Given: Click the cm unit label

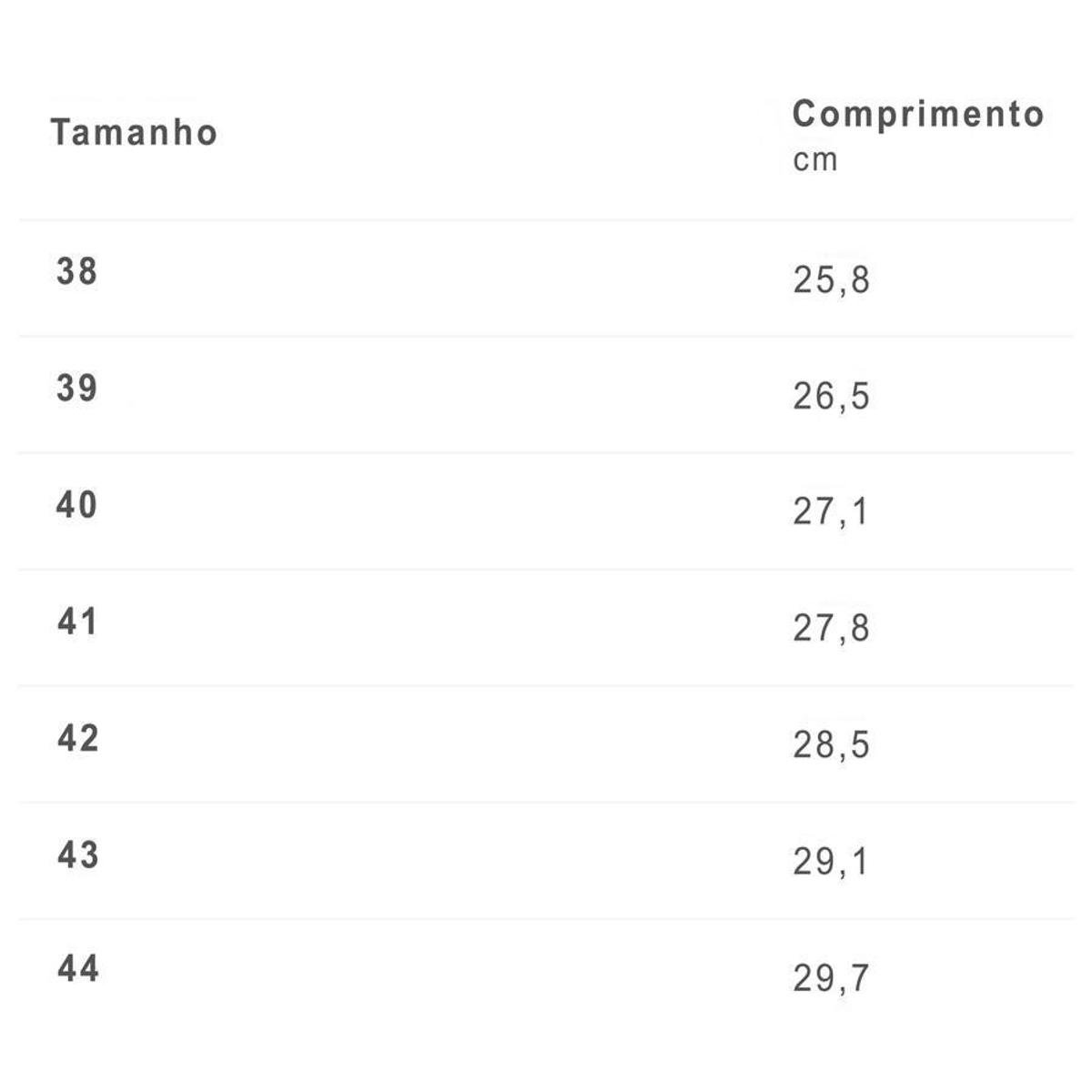Looking at the screenshot, I should click(814, 160).
